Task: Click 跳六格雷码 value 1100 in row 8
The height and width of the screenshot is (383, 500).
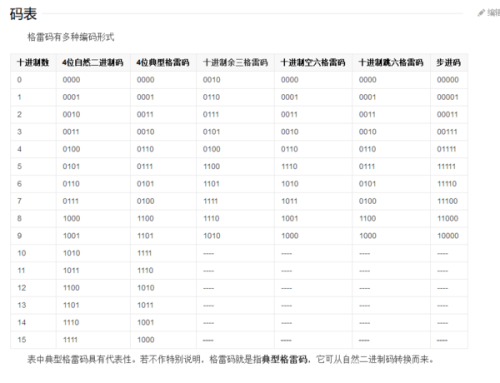Action: click(x=368, y=218)
